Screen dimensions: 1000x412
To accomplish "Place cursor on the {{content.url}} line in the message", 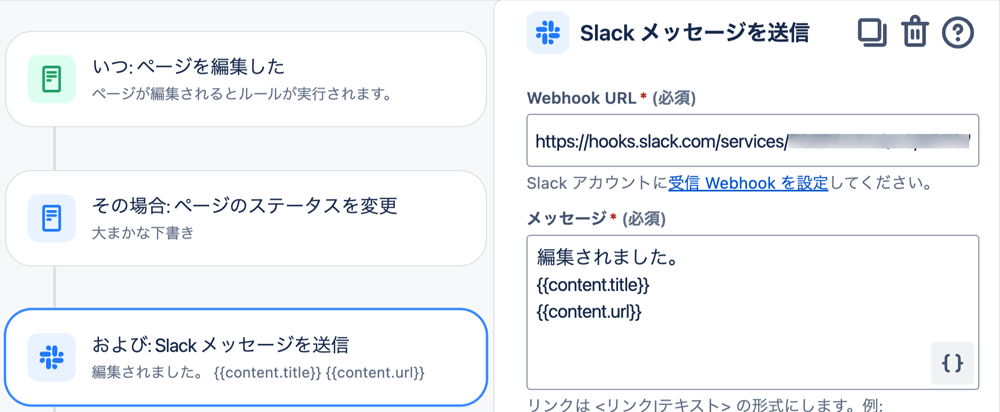I will coord(589,313).
